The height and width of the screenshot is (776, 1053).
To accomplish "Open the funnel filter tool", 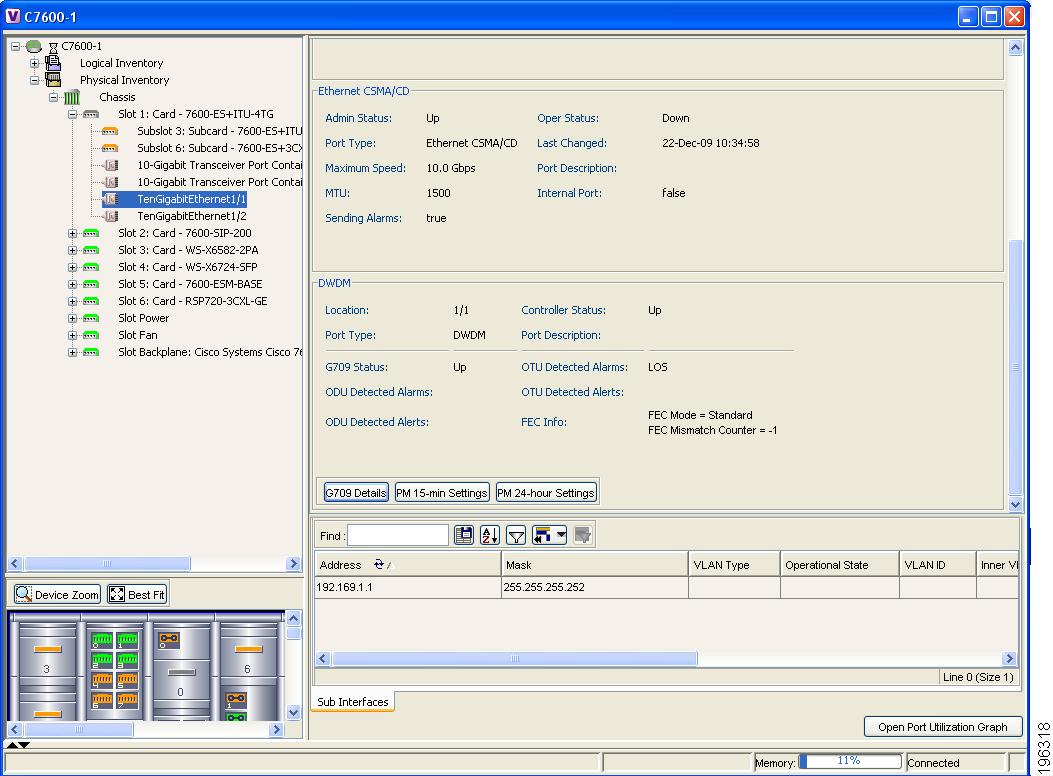I will coord(516,535).
